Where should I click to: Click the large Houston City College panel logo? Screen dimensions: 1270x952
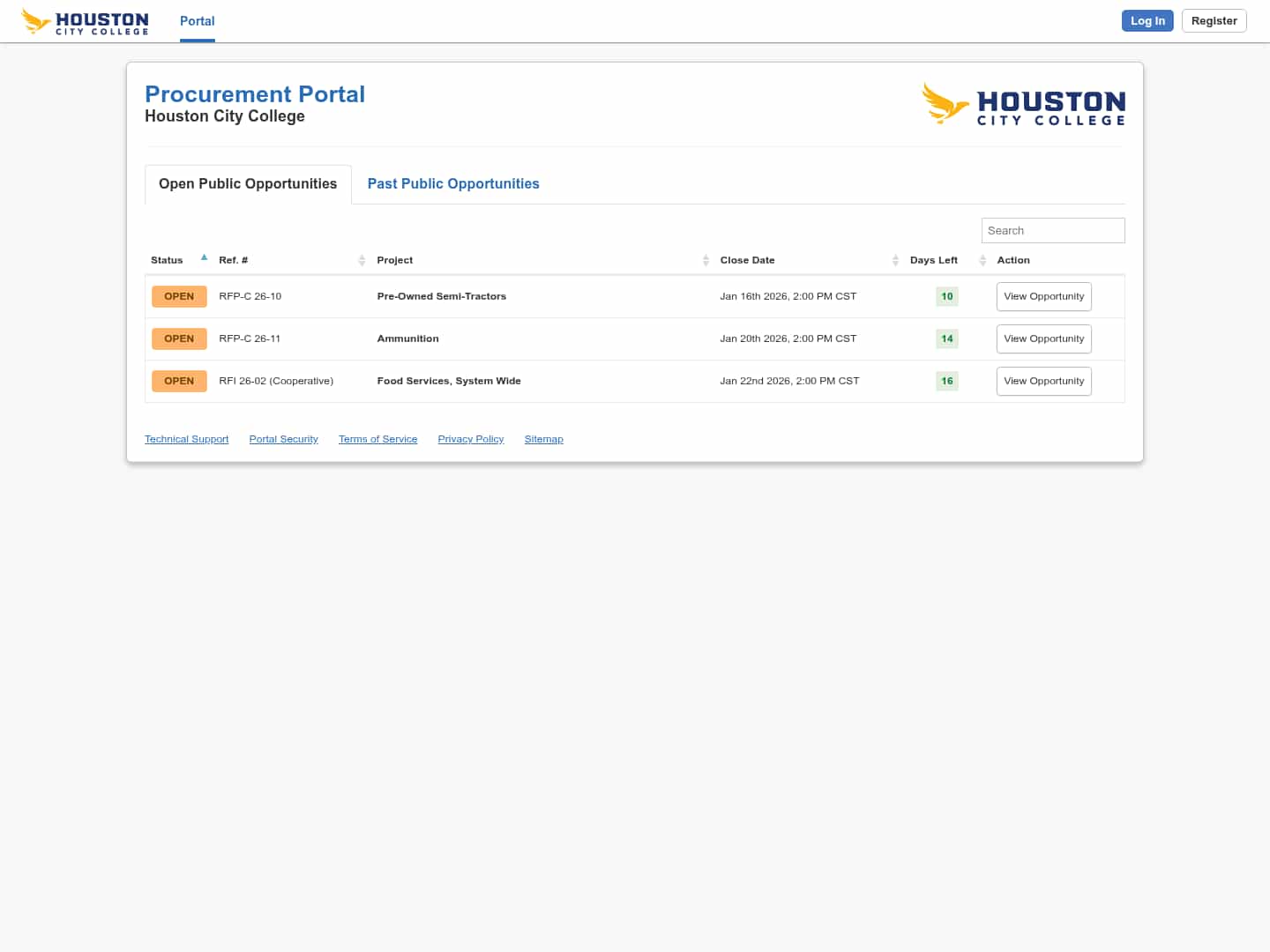pos(1023,105)
